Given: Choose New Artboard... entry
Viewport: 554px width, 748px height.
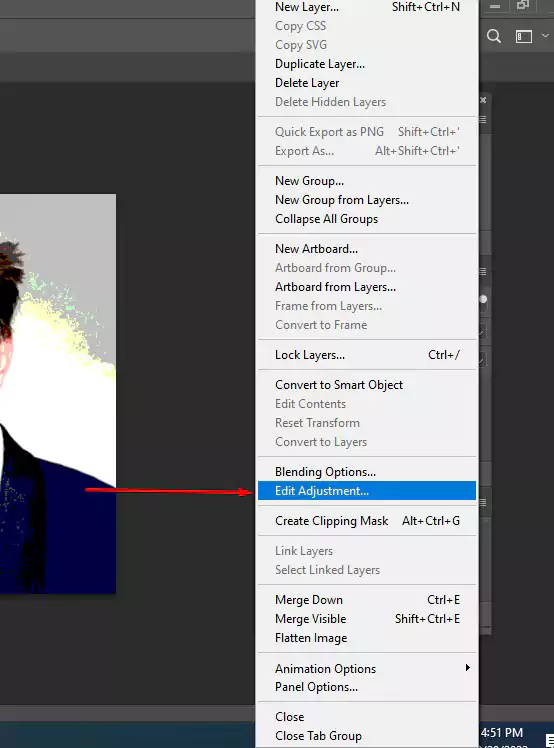Looking at the screenshot, I should 367,249.
